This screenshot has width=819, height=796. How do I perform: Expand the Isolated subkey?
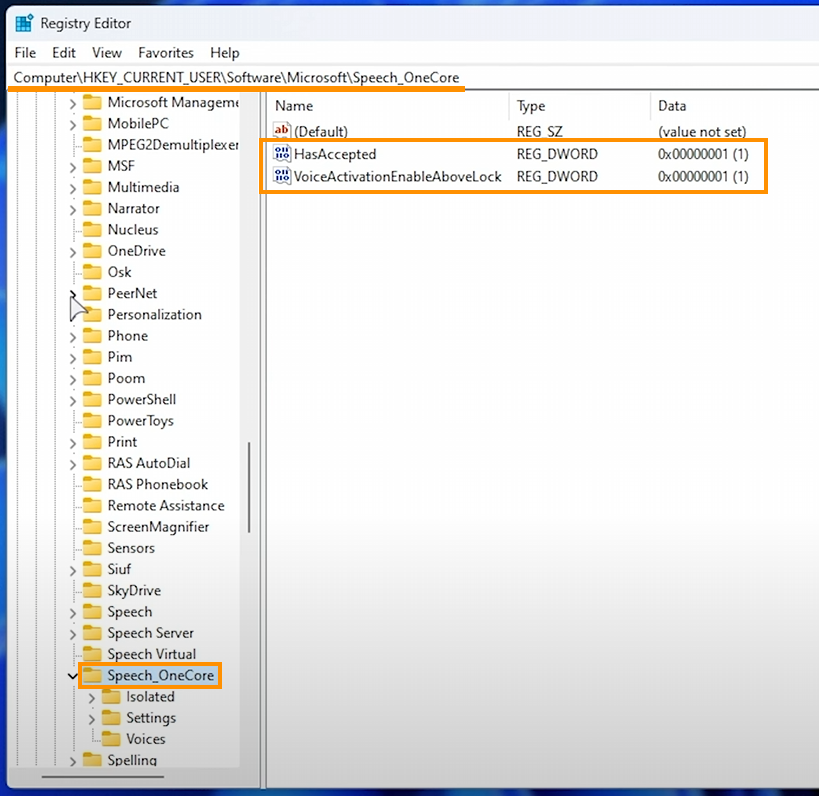[x=91, y=698]
